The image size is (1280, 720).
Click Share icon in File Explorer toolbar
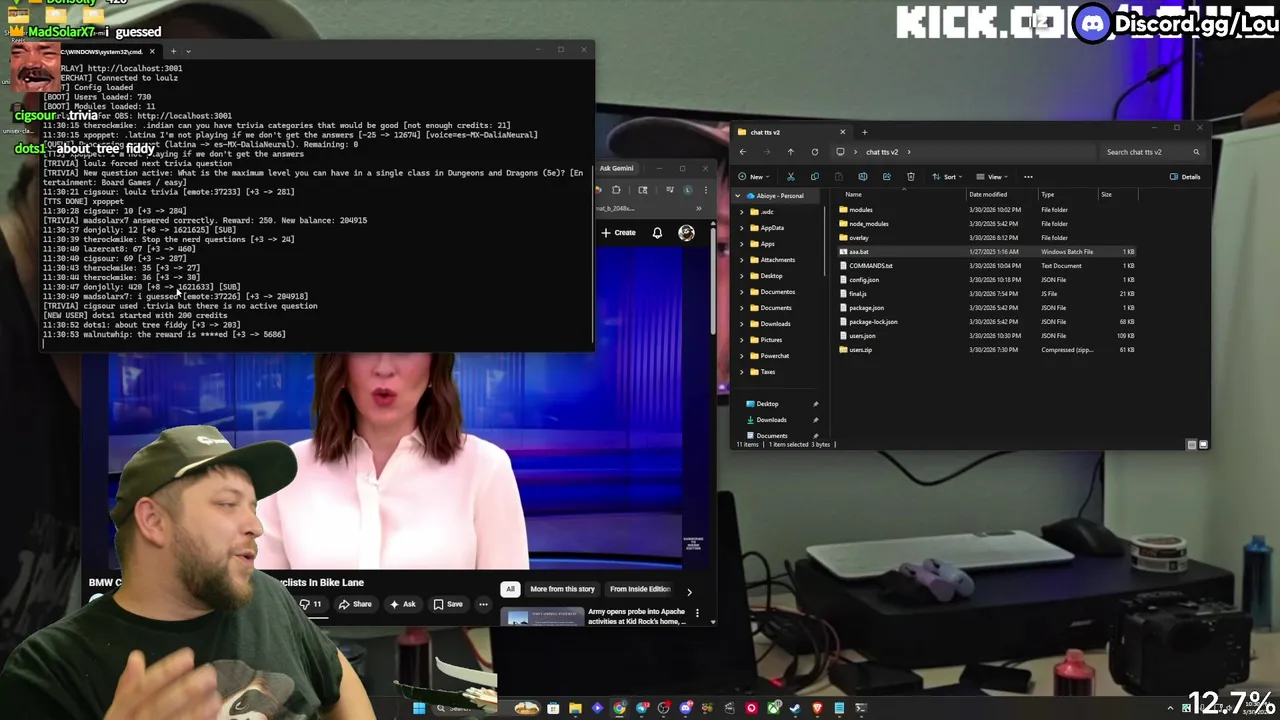(x=886, y=177)
